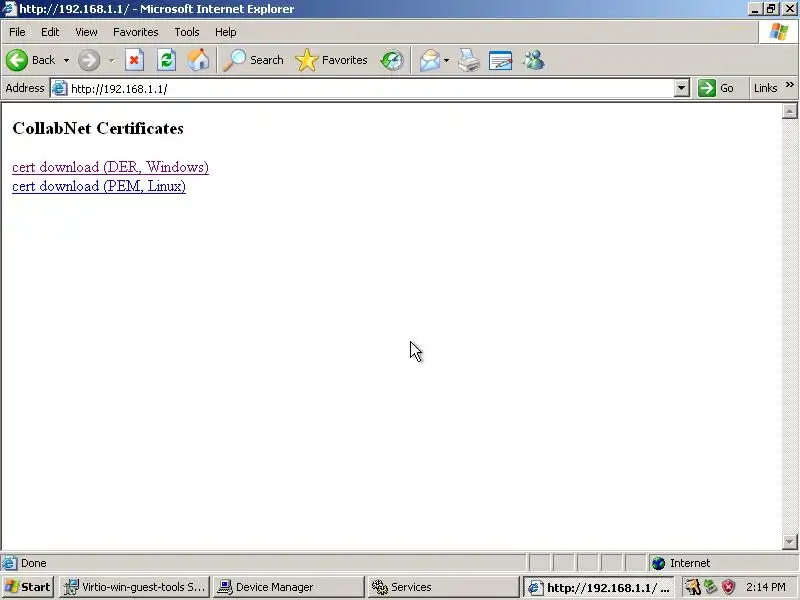Download the PEM Linux certificate link
The width and height of the screenshot is (800, 600).
point(99,186)
